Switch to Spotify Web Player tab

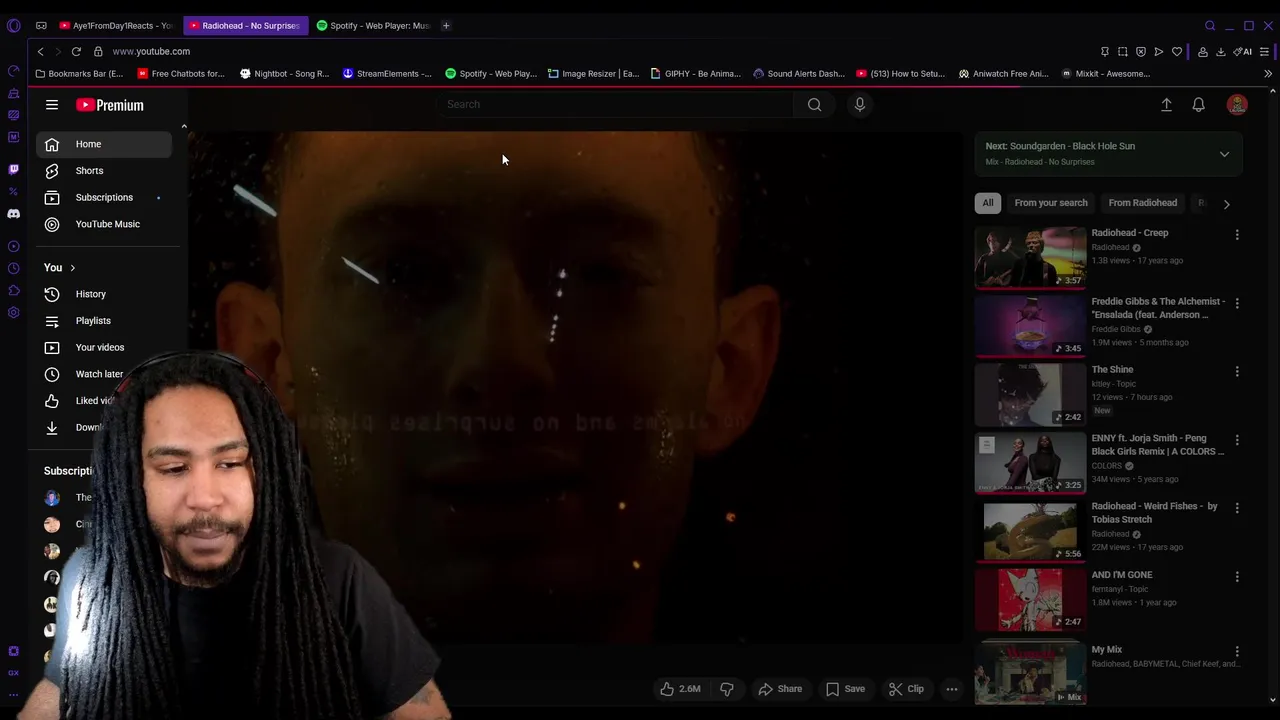tap(373, 26)
